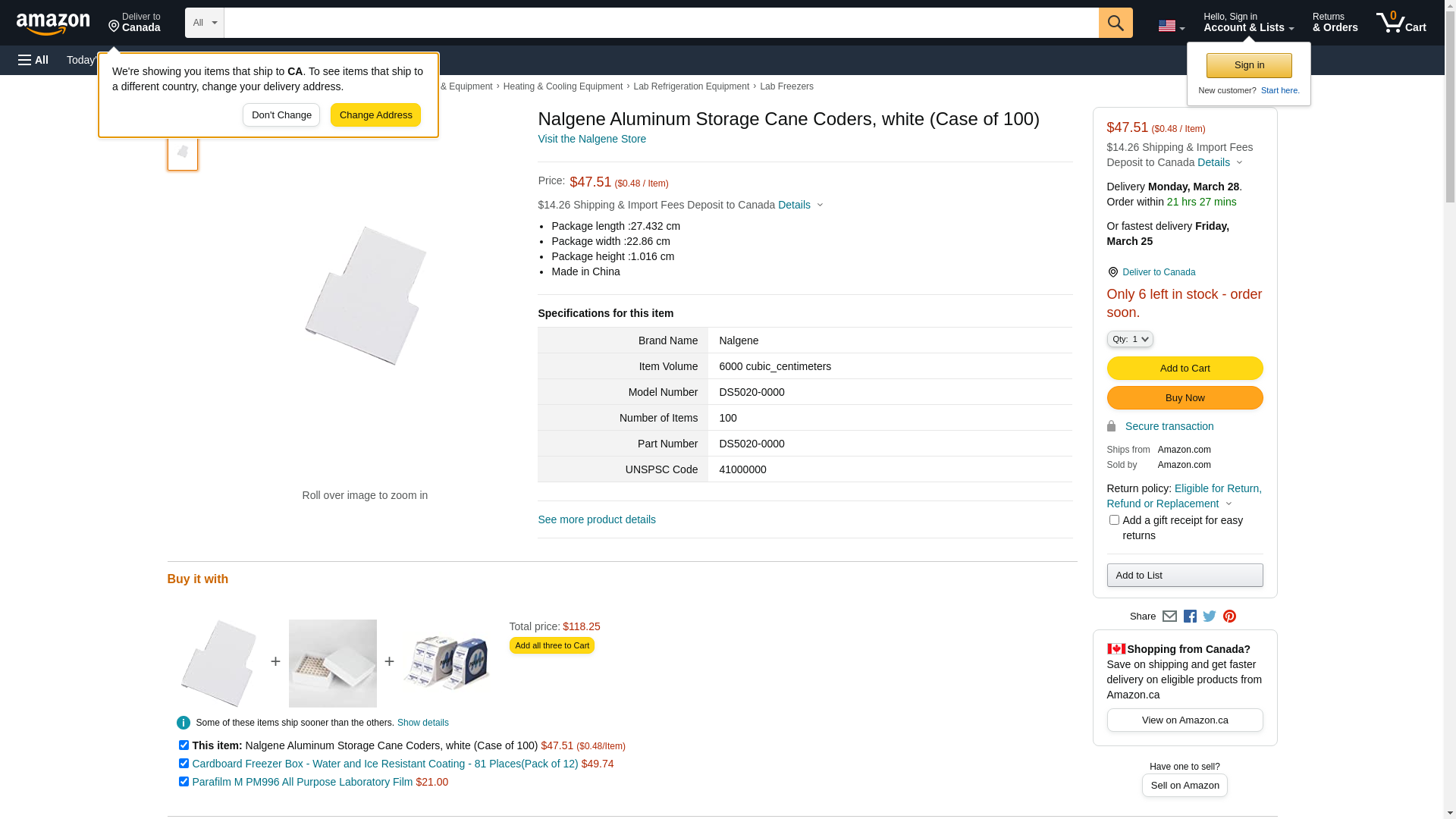Share product on Twitter
Screen dimensions: 1456x819
(1210, 617)
